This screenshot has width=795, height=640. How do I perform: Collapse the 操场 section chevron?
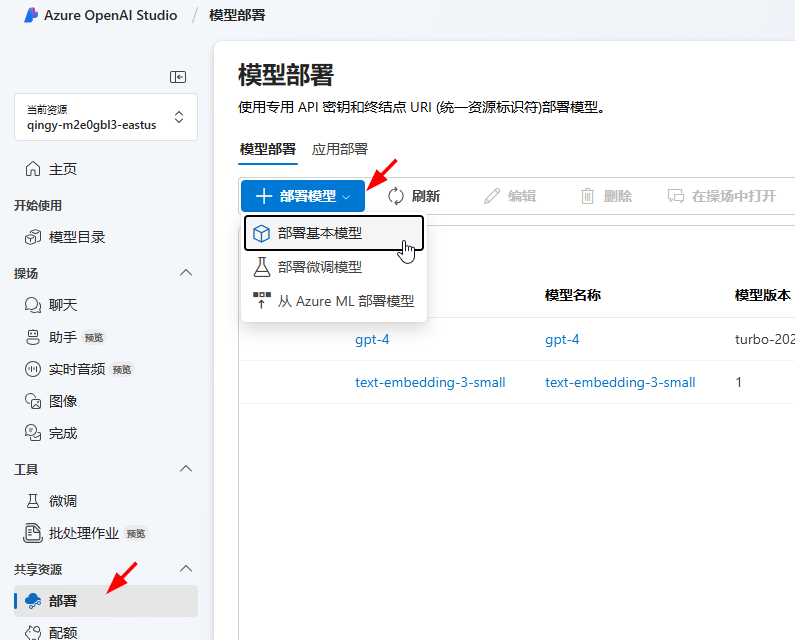[x=186, y=273]
